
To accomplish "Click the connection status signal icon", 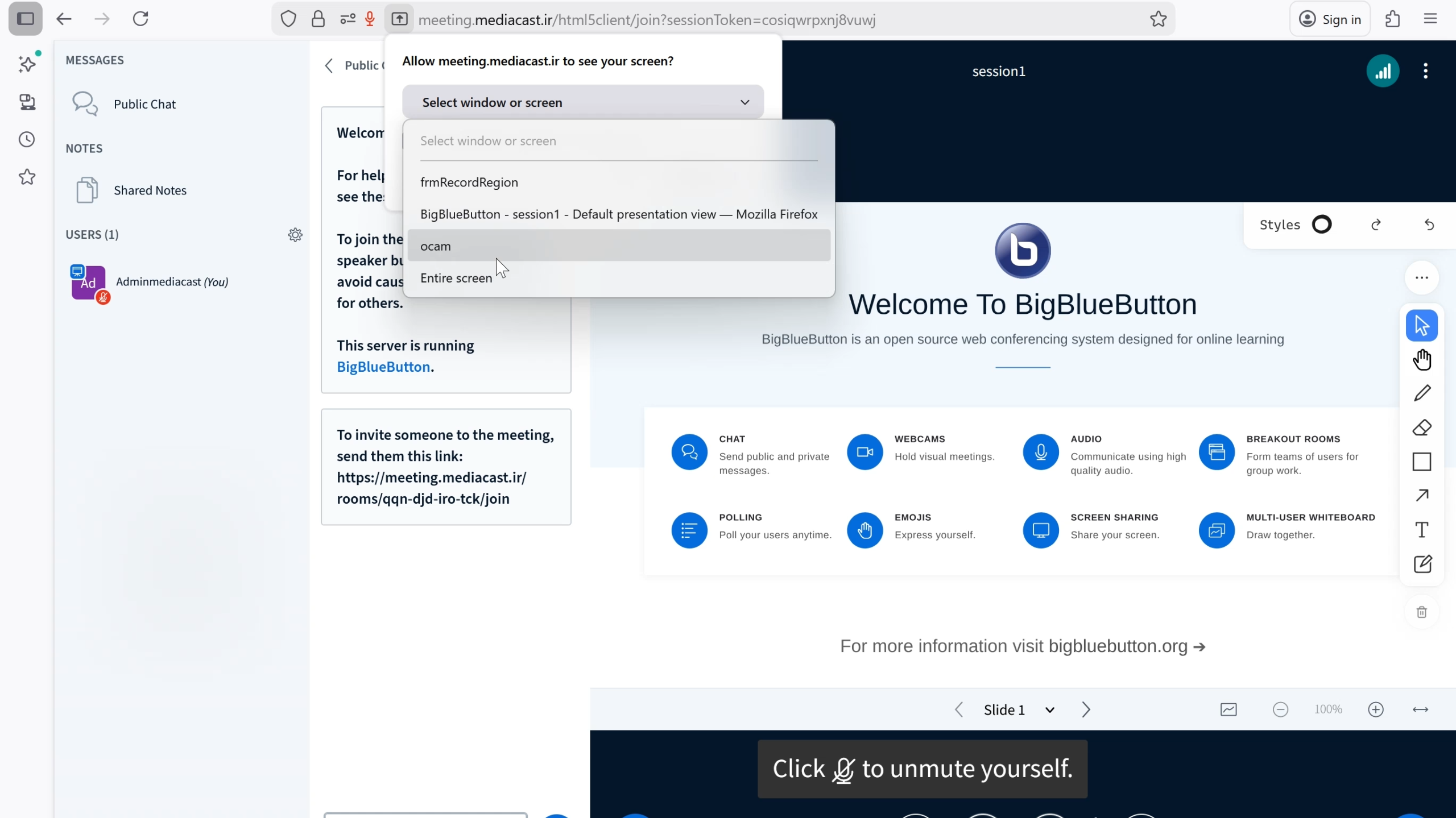I will click(x=1383, y=71).
